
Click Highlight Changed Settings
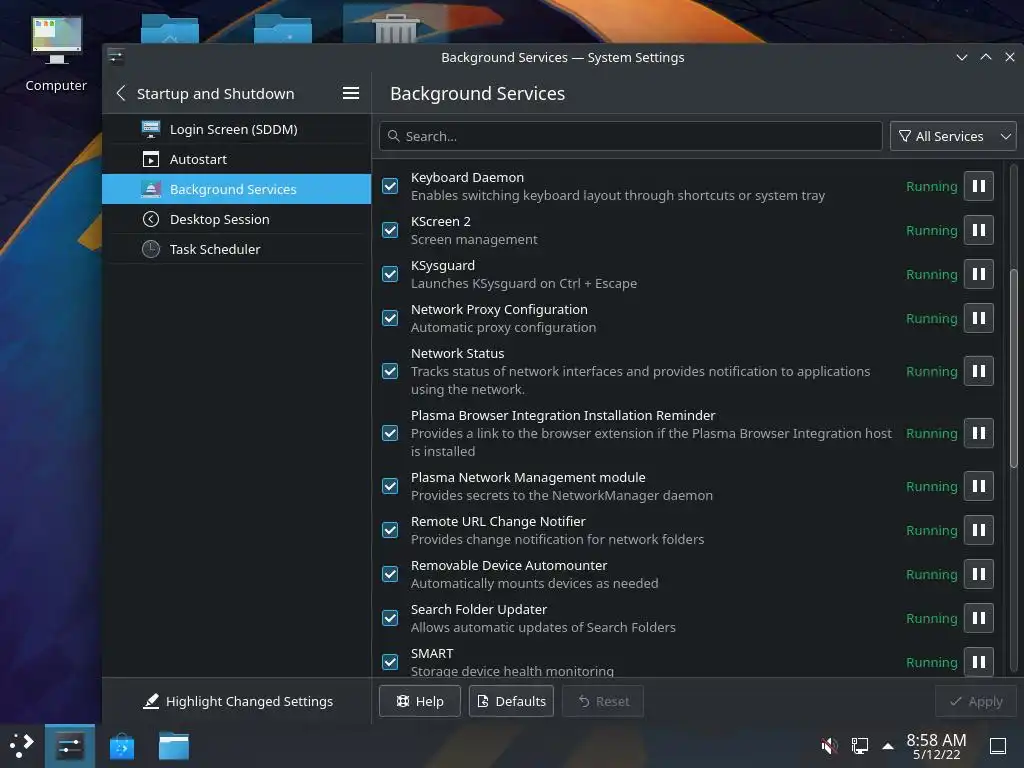coord(238,701)
